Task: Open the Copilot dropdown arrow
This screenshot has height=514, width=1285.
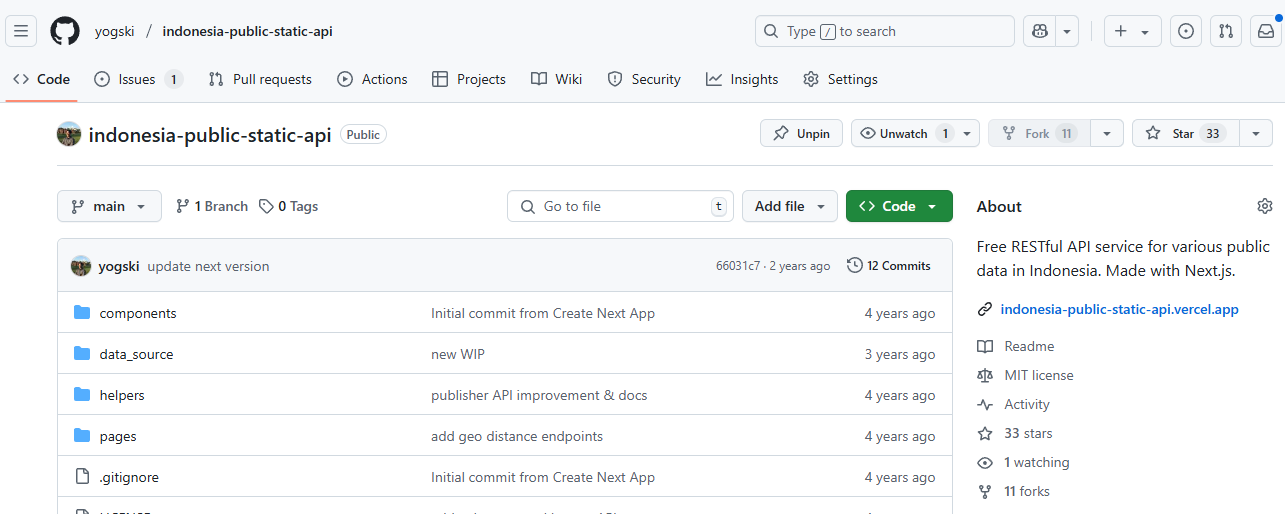Action: [1068, 31]
